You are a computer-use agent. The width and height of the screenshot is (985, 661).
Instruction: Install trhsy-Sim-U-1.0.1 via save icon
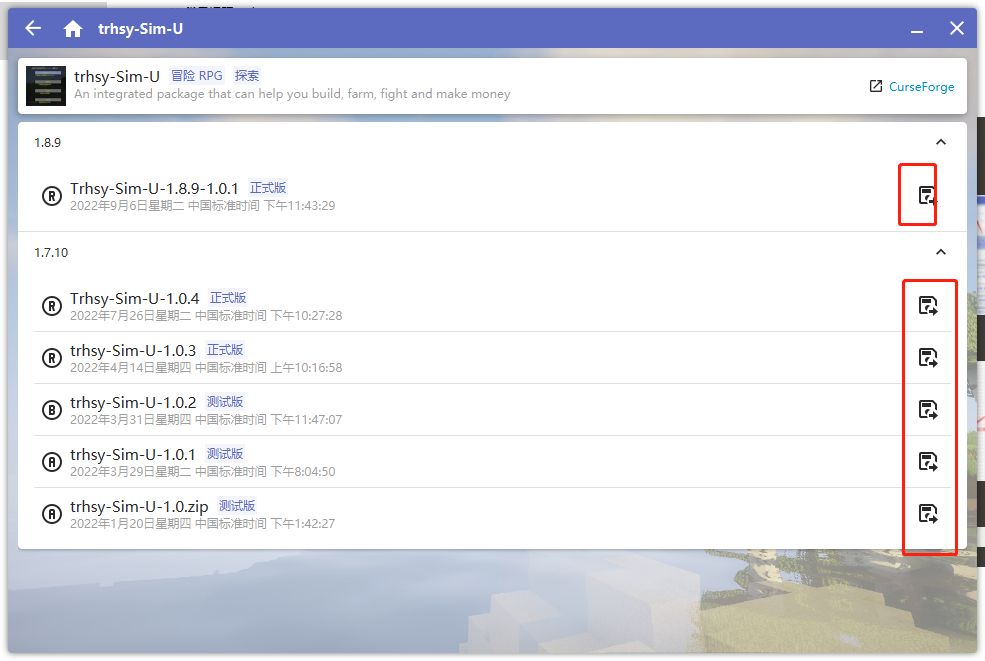[x=928, y=462]
